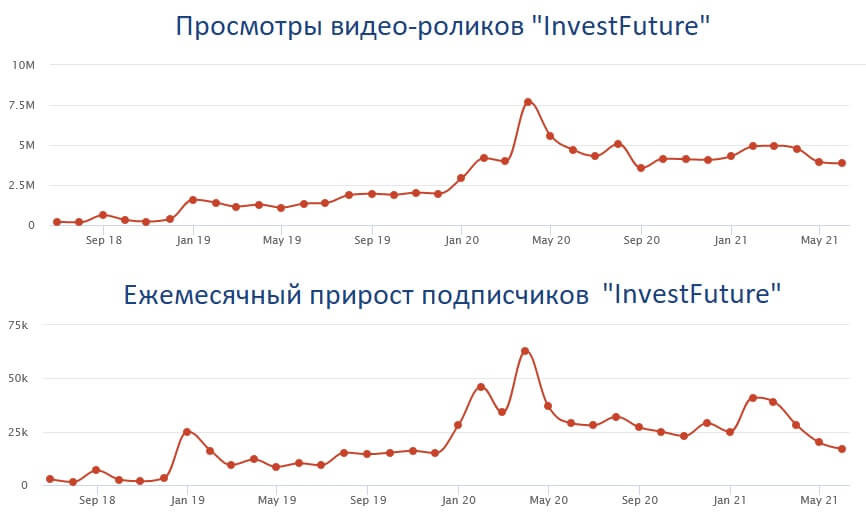
Task: Click the peak data point in views chart
Action: click(x=528, y=102)
